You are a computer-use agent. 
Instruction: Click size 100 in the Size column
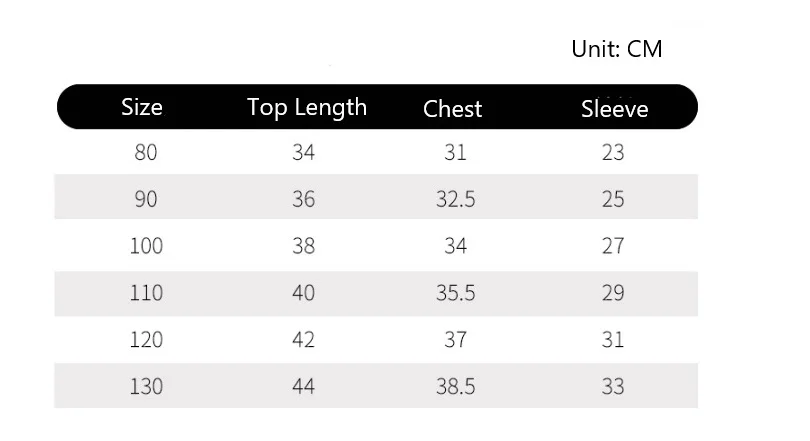146,246
